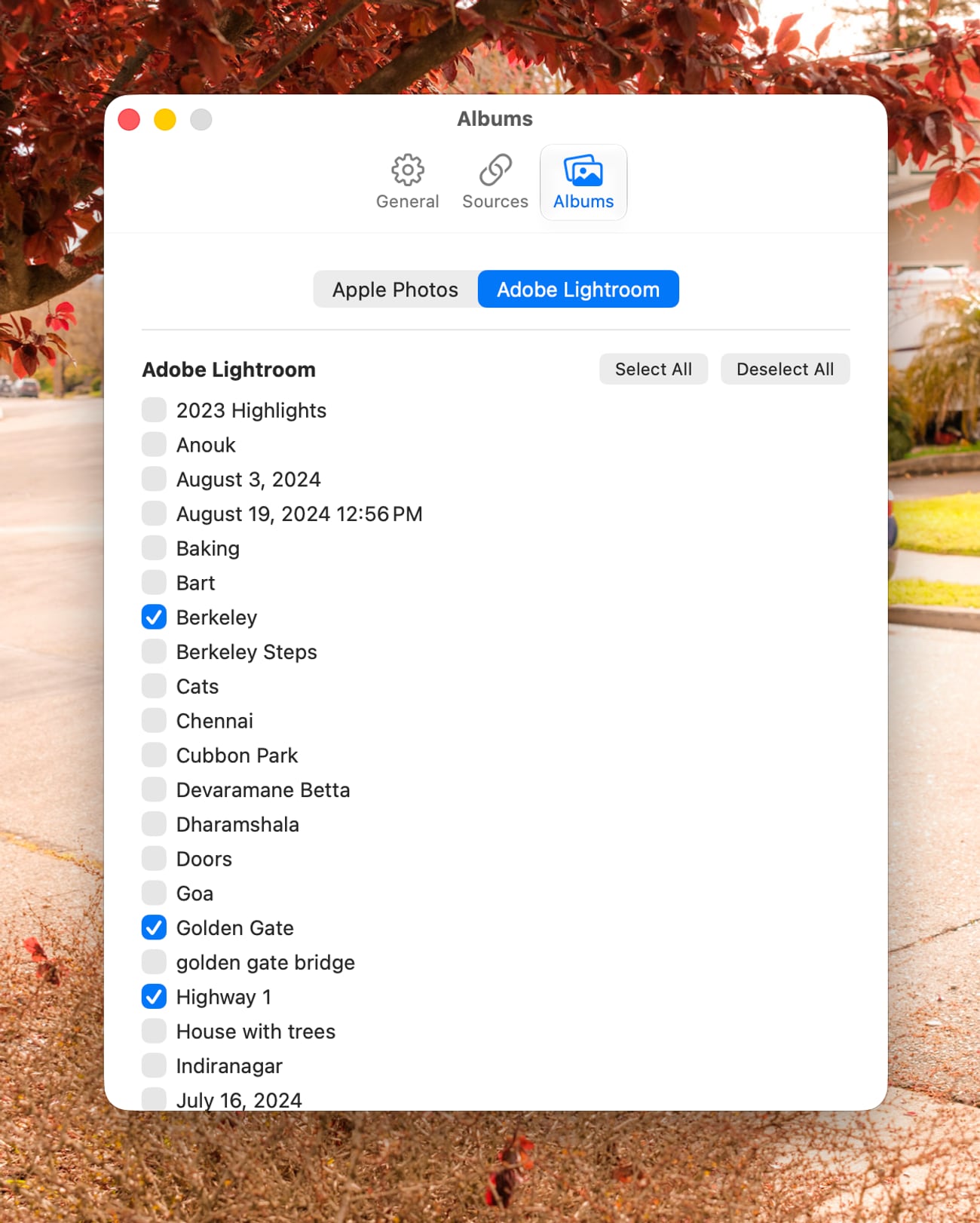The height and width of the screenshot is (1223, 980).
Task: Minimize the Albums window with the yellow button
Action: [x=165, y=120]
